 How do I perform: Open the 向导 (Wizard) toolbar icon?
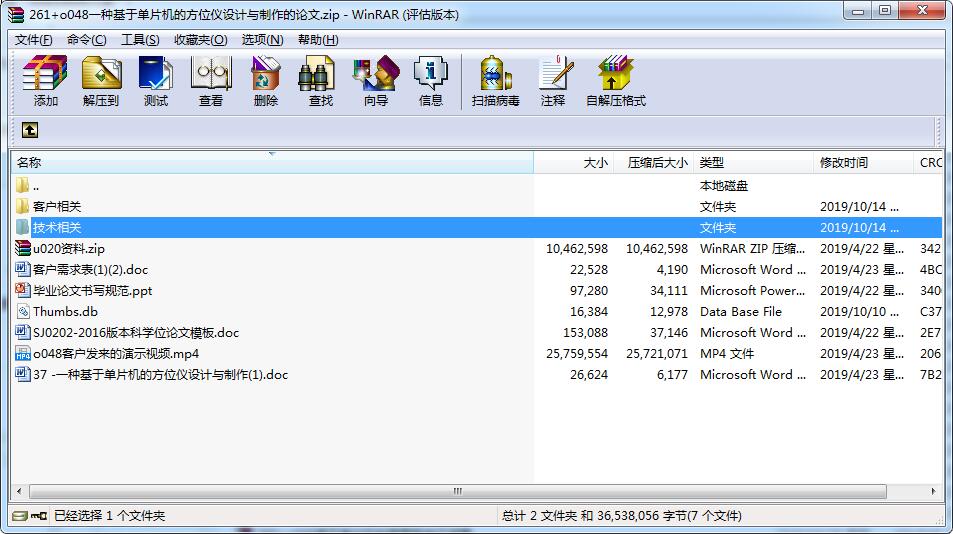tap(376, 74)
